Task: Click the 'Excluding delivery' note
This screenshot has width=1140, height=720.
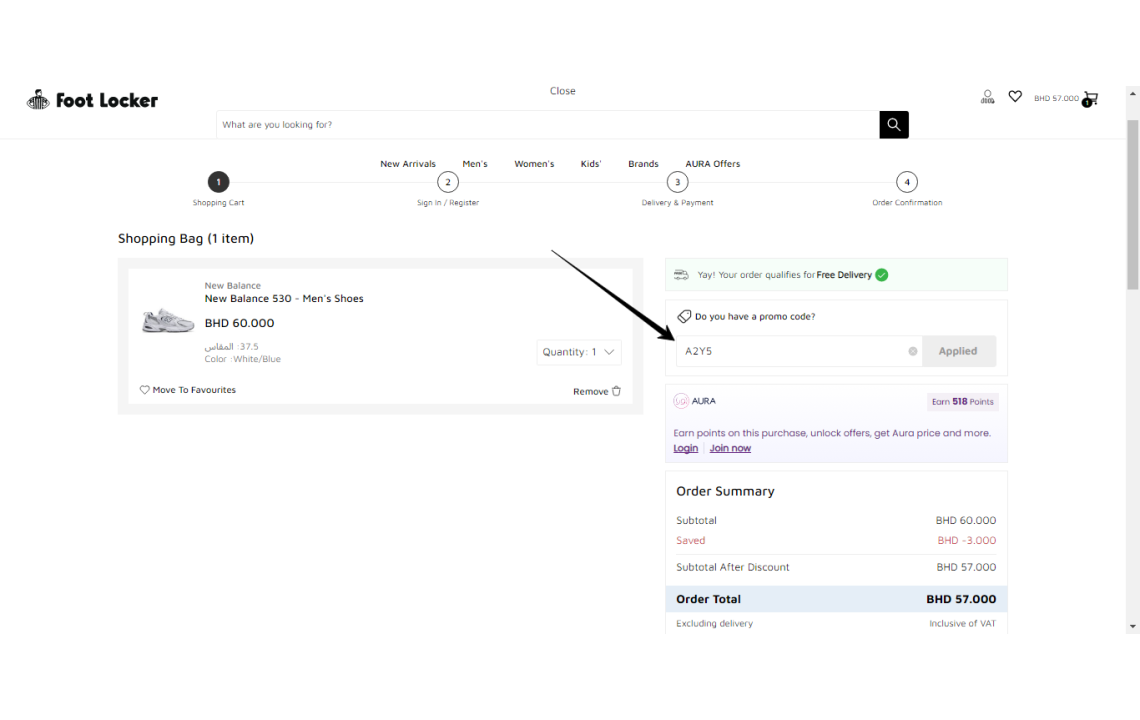Action: click(x=715, y=623)
